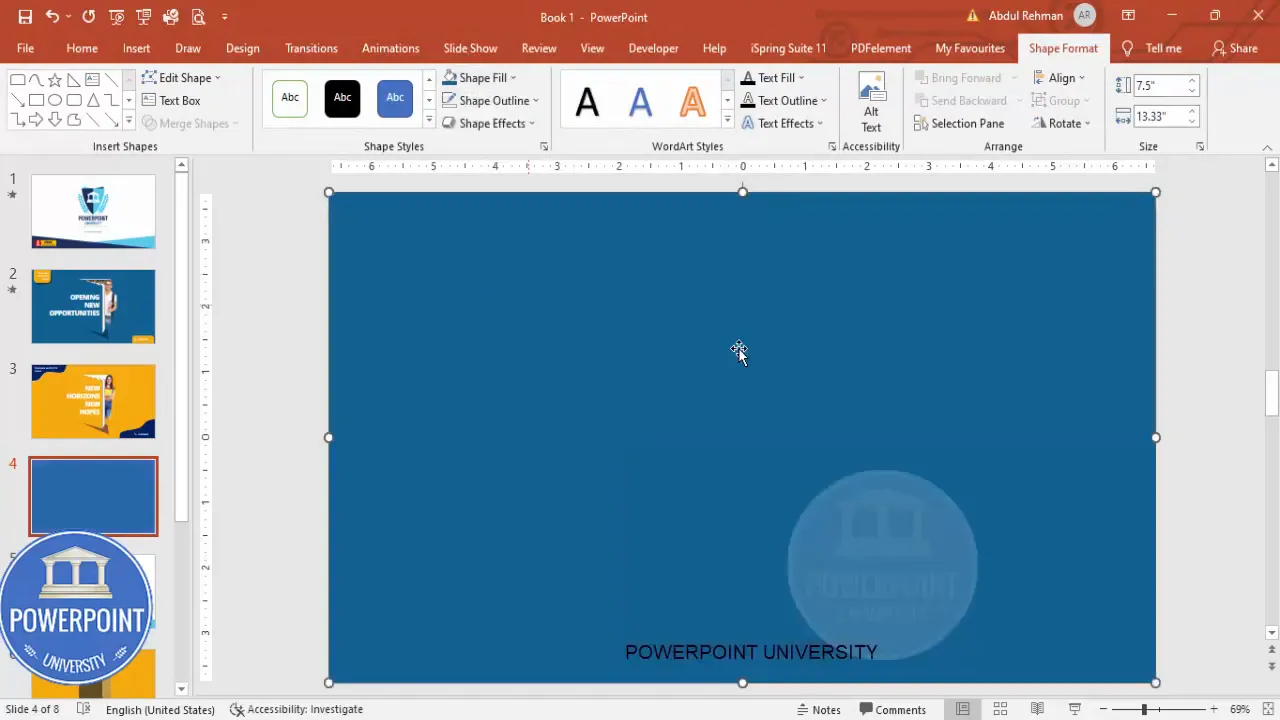Expand the Edit Shape menu
This screenshot has width=1280, height=720.
(x=181, y=77)
